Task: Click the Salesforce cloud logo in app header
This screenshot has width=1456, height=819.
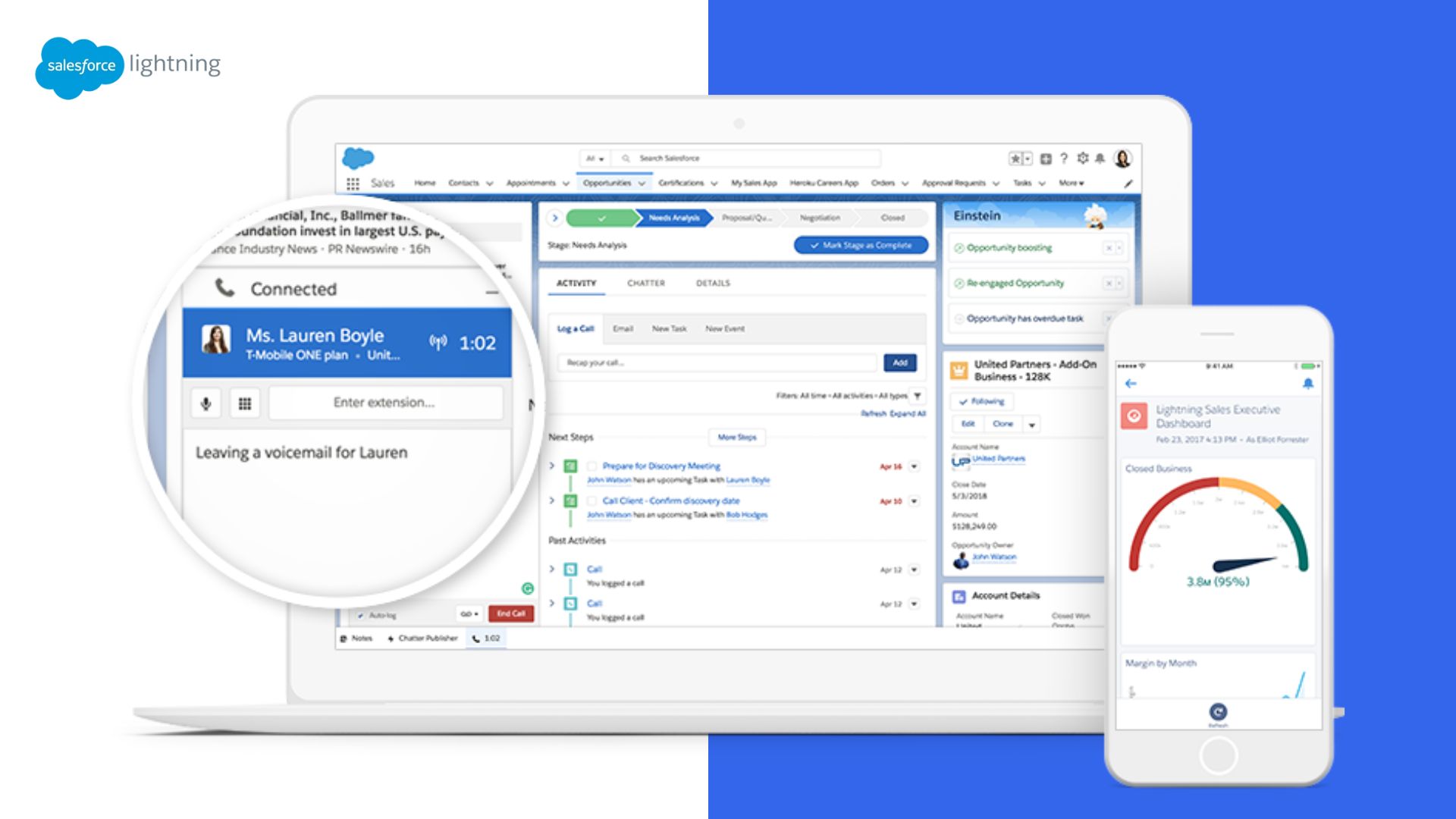Action: coord(358,158)
